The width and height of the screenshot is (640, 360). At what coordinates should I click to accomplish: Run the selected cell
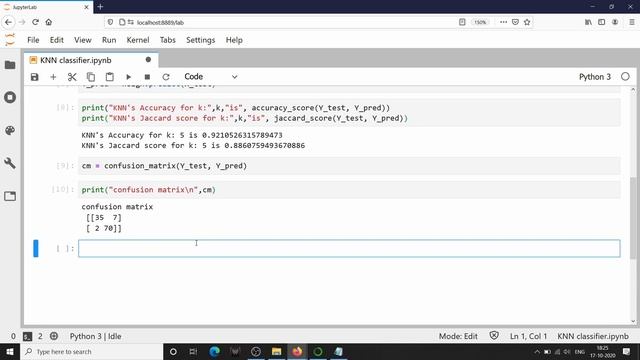coord(129,77)
